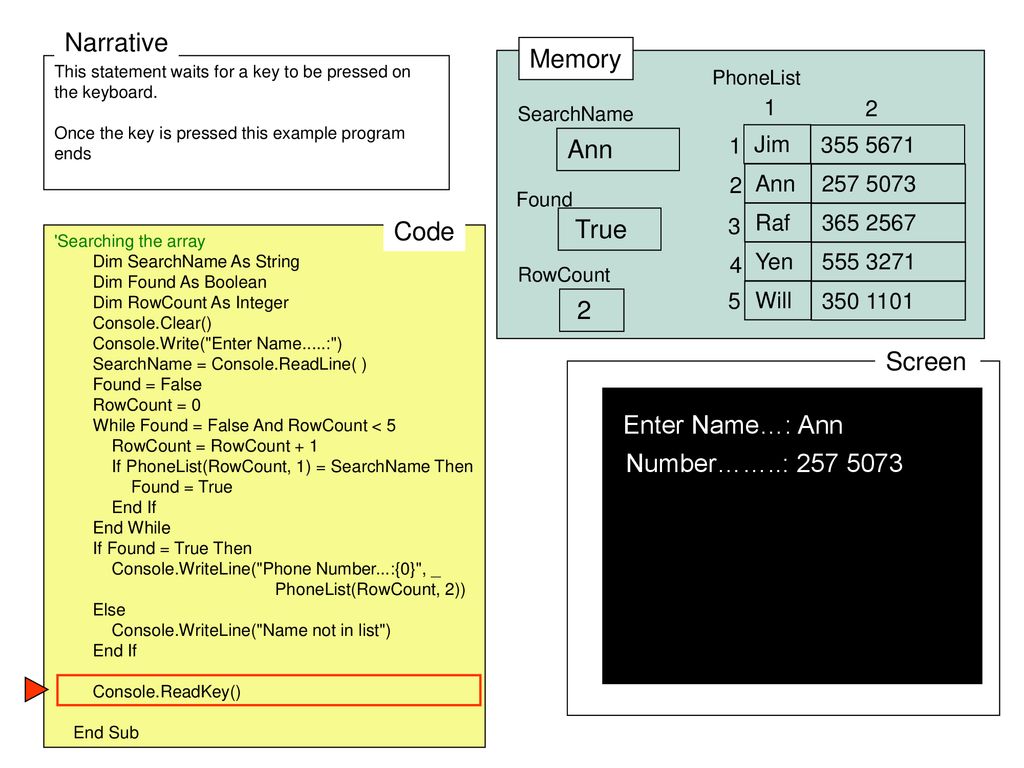Image resolution: width=1024 pixels, height=768 pixels.
Task: Click the highlighted Console.ReadKey() line
Action: point(268,691)
